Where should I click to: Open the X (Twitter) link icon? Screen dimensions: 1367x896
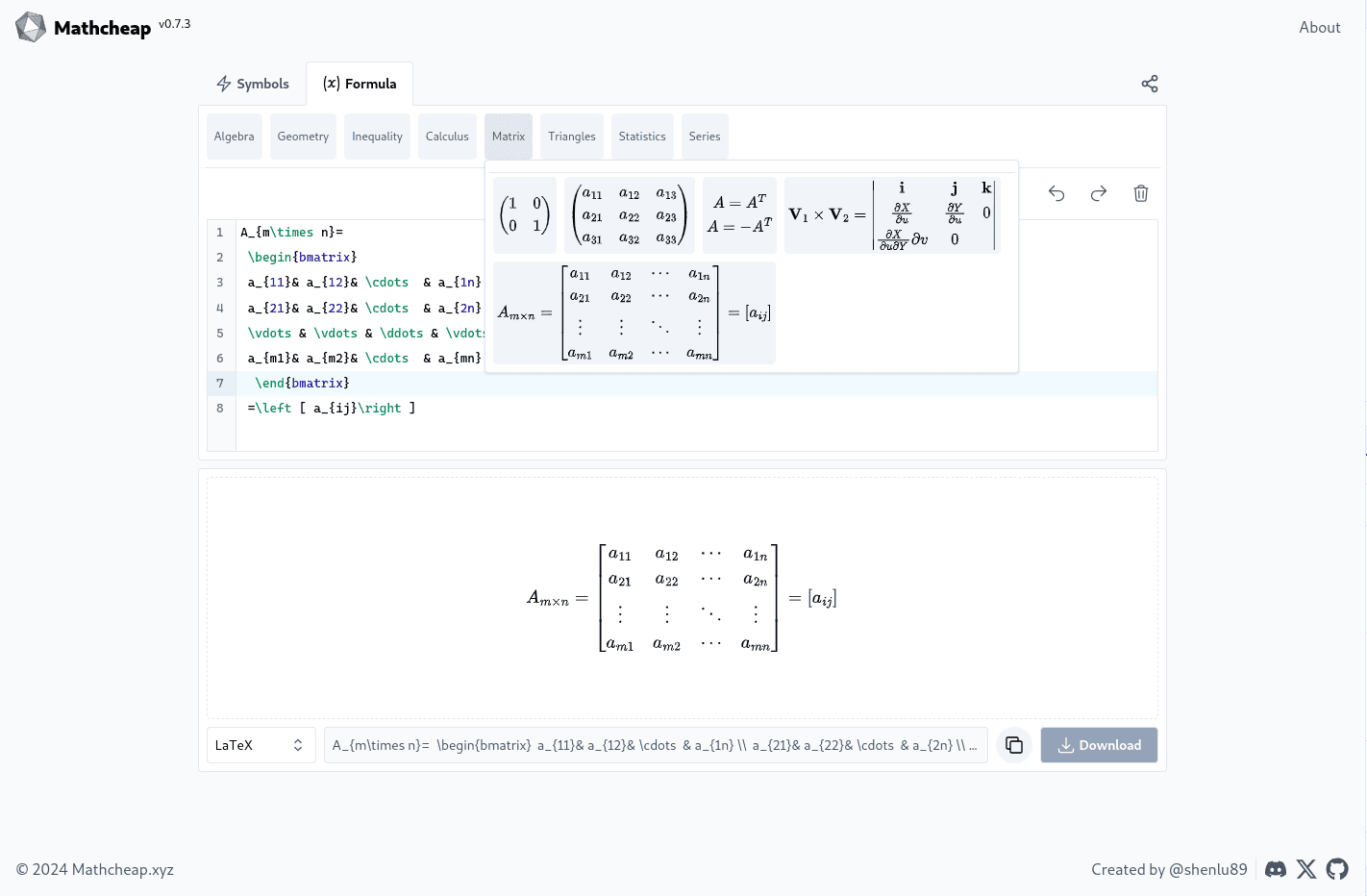coord(1306,869)
